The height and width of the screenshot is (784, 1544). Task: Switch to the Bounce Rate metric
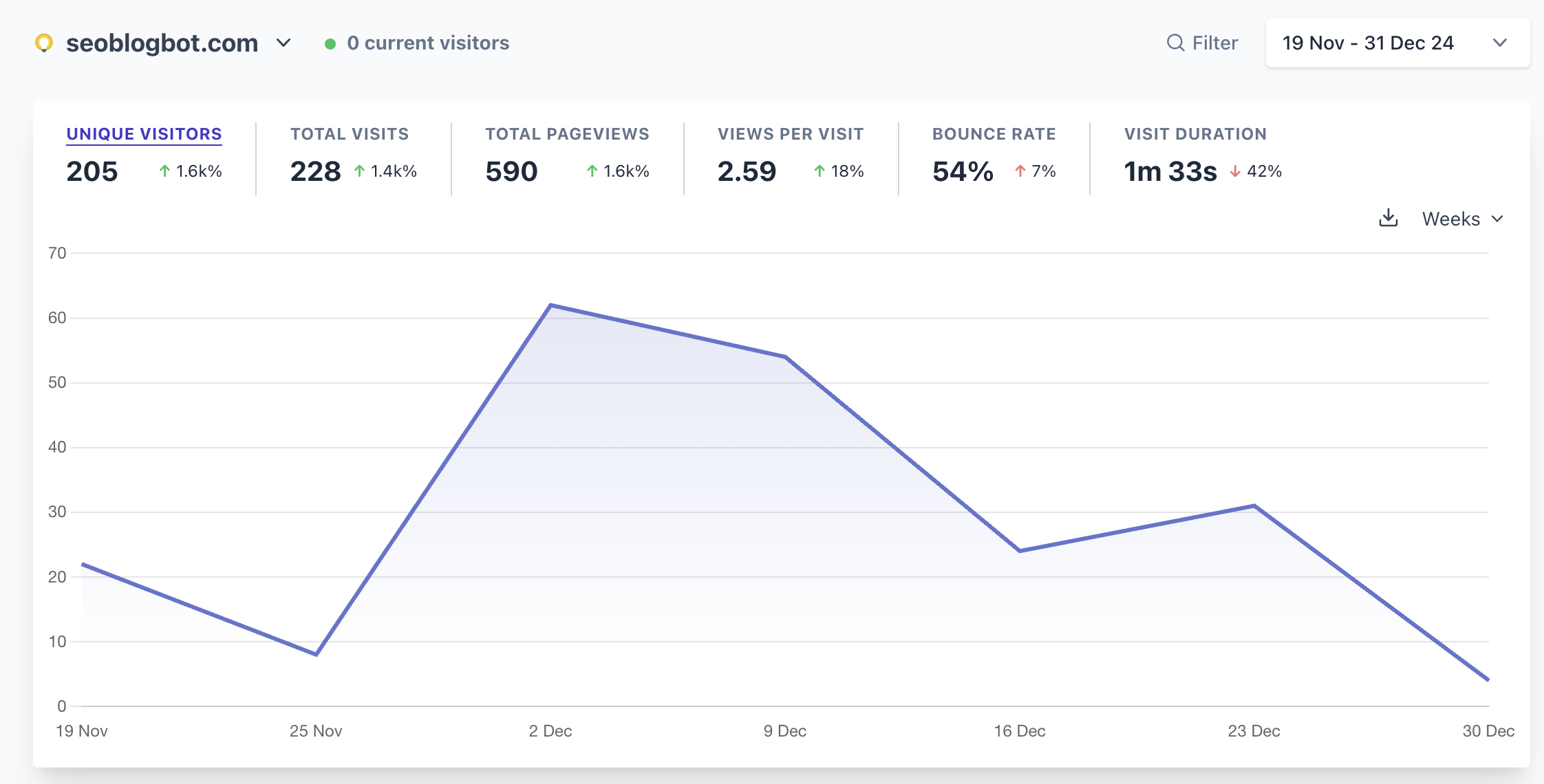[994, 134]
